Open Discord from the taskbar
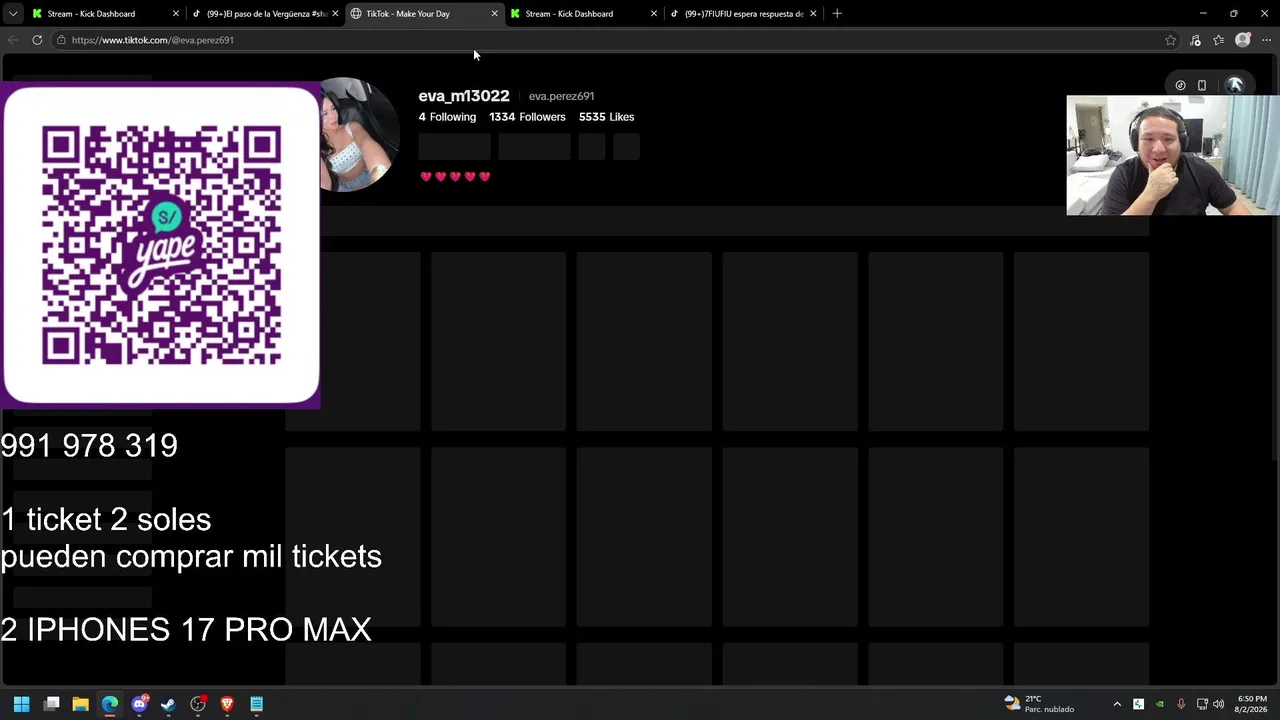 tap(140, 704)
